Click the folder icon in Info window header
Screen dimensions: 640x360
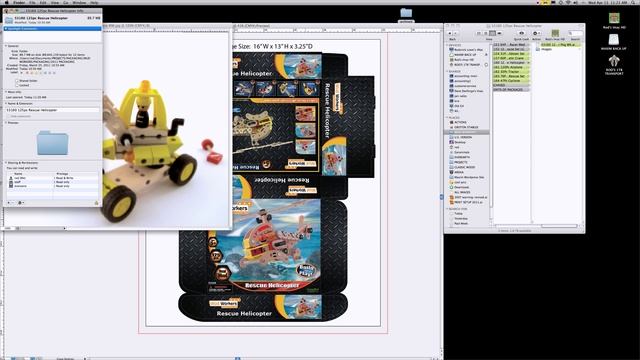9,20
